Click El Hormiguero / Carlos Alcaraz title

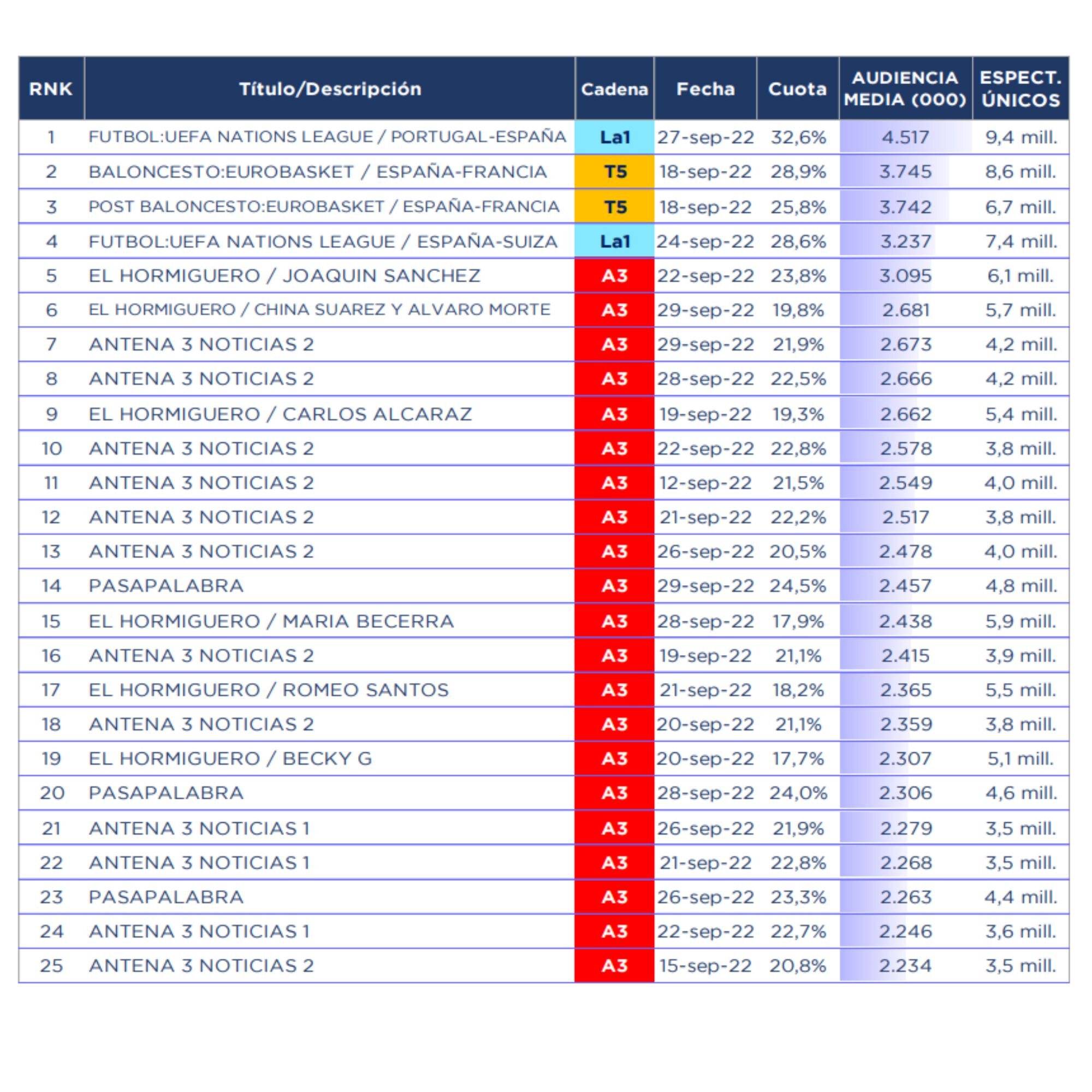pos(280,414)
